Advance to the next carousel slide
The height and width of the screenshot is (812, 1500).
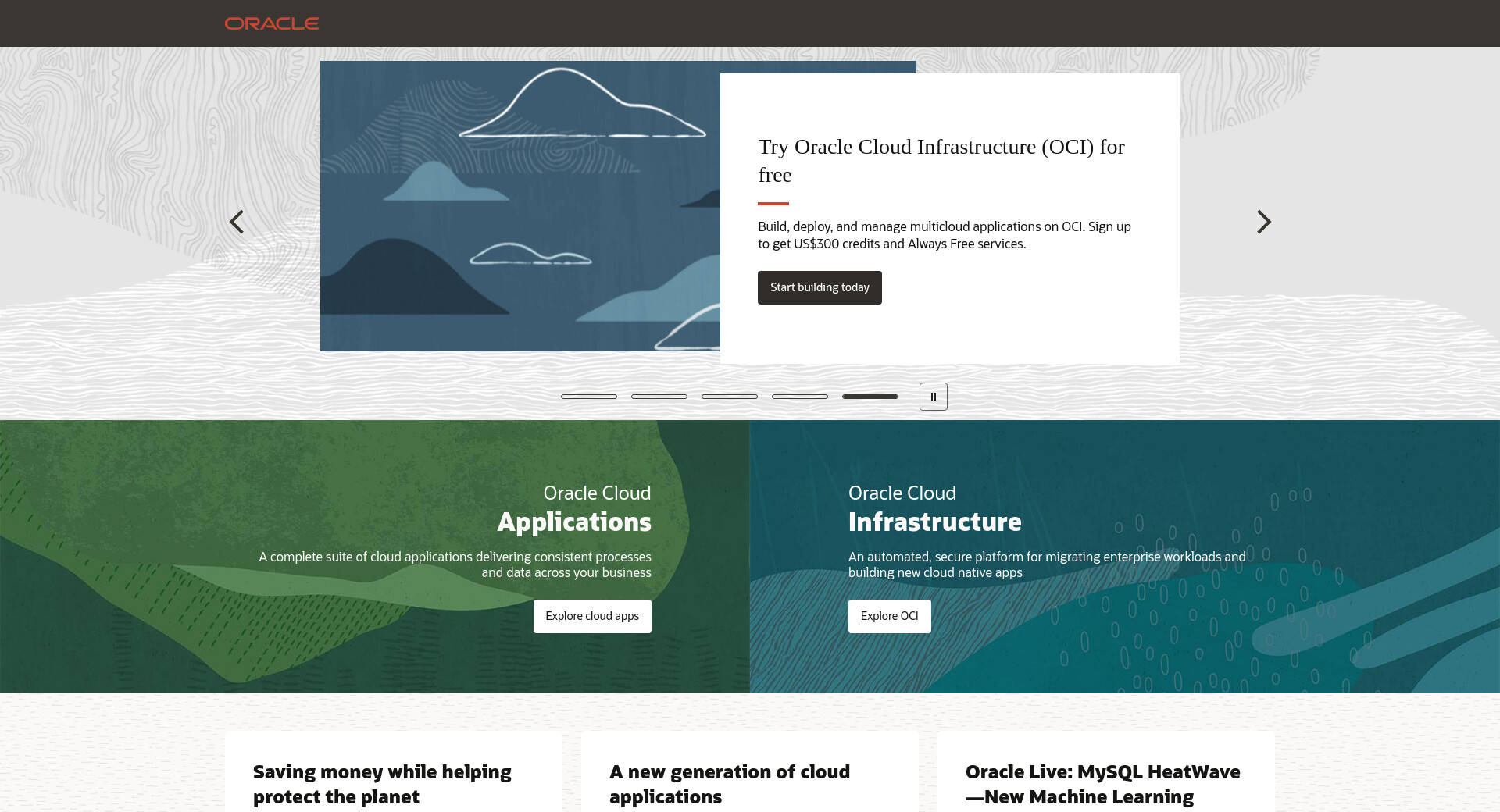click(1263, 222)
